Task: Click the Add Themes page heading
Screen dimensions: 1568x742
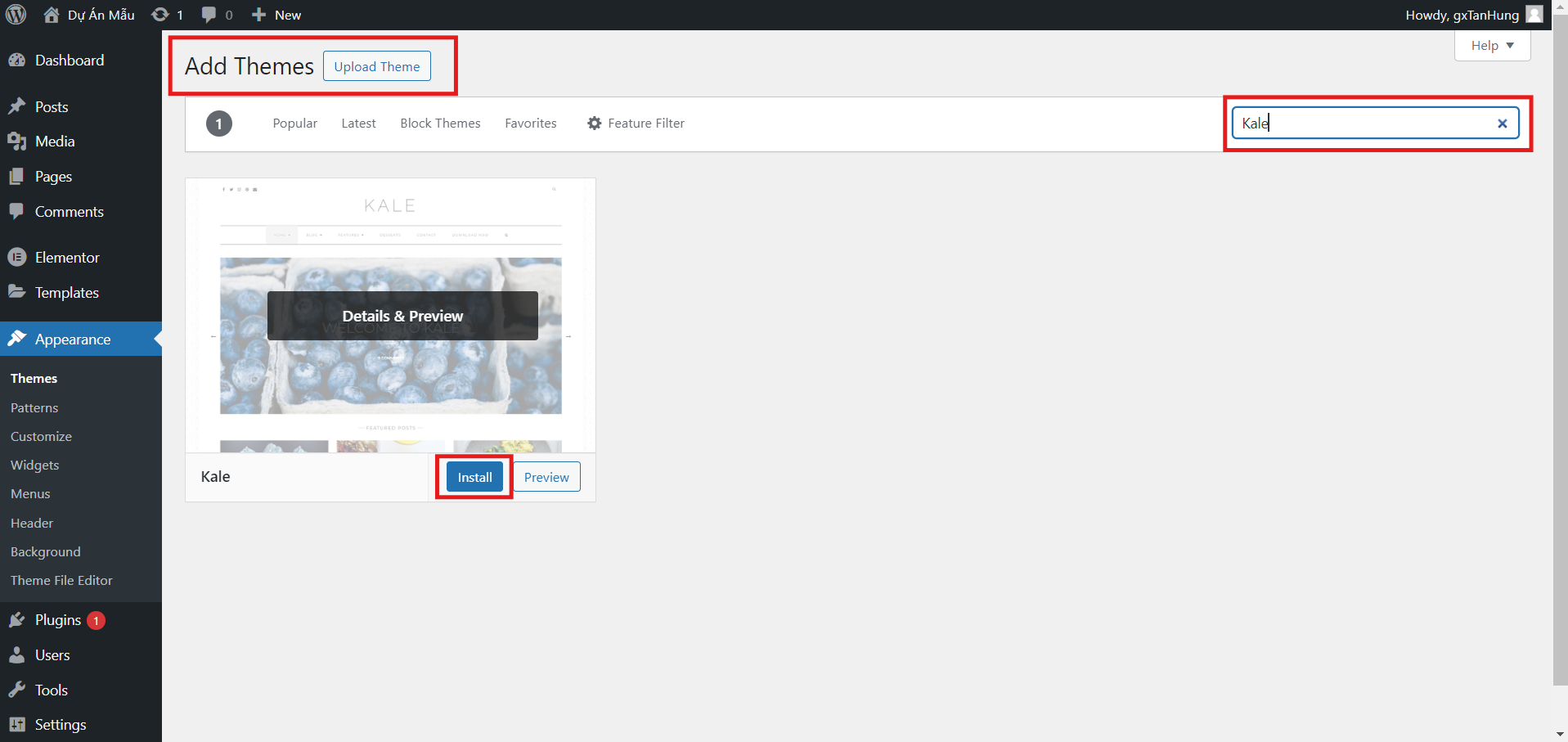Action: click(x=249, y=66)
